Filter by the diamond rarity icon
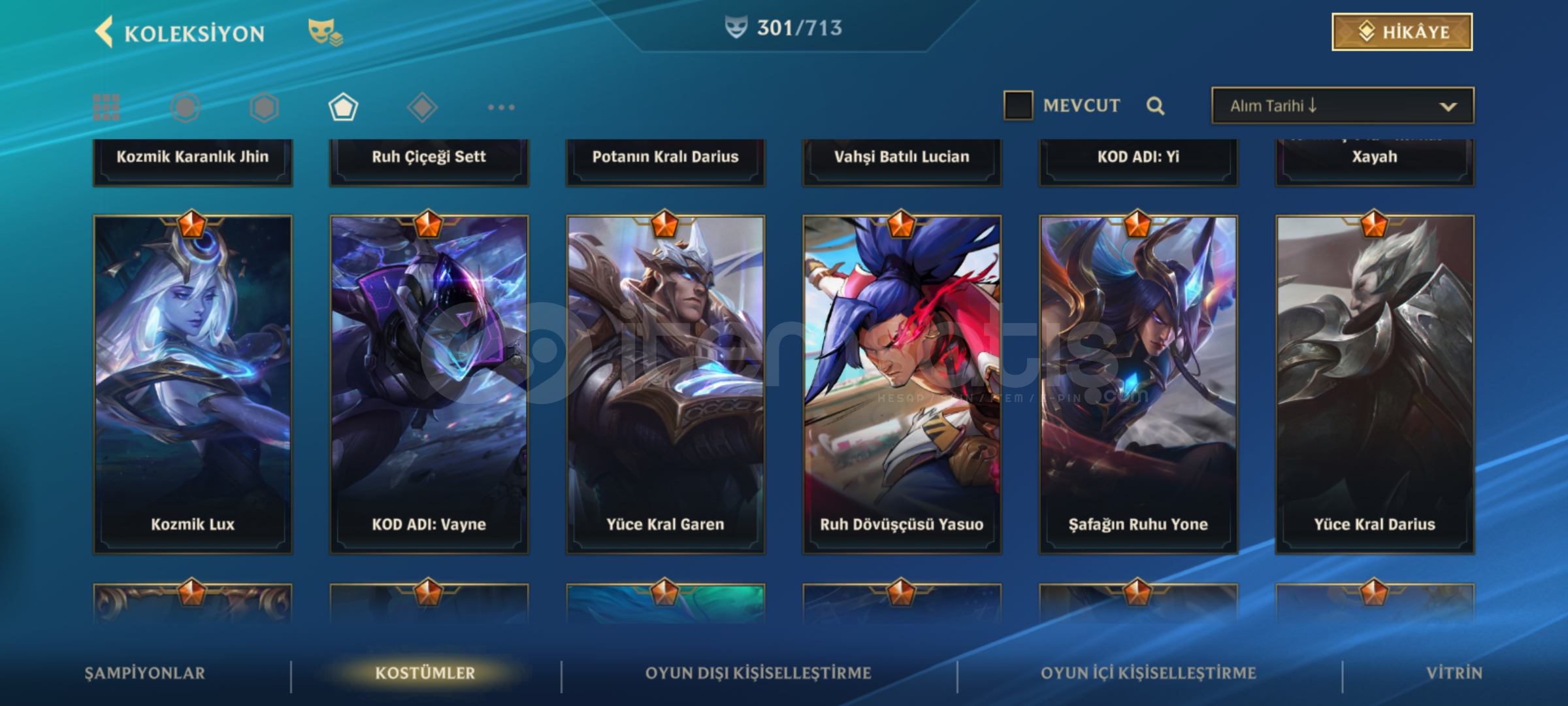Screen dimensions: 1568x706 click(x=422, y=107)
